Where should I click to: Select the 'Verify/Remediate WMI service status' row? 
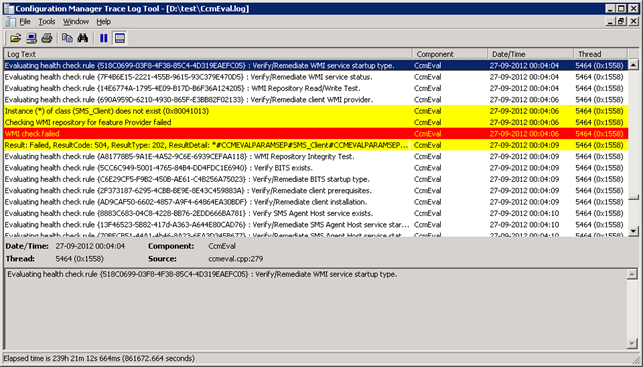(x=316, y=77)
